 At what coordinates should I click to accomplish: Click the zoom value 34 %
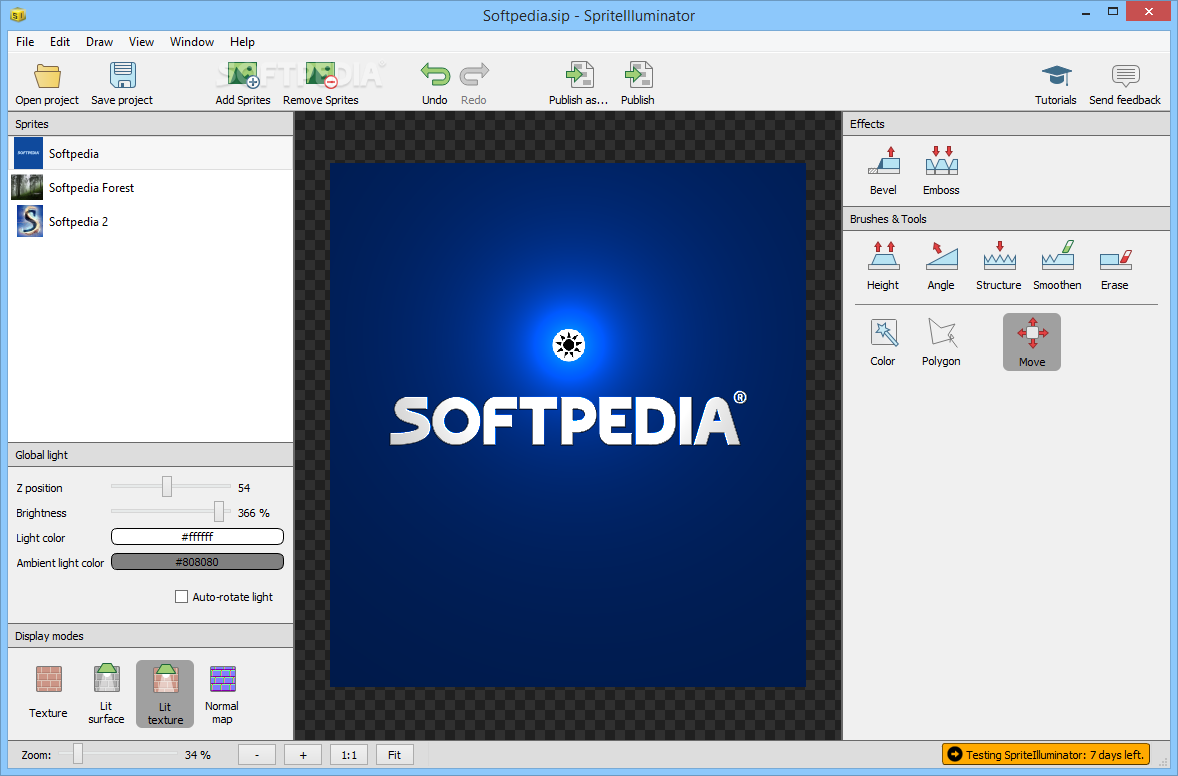[x=198, y=755]
